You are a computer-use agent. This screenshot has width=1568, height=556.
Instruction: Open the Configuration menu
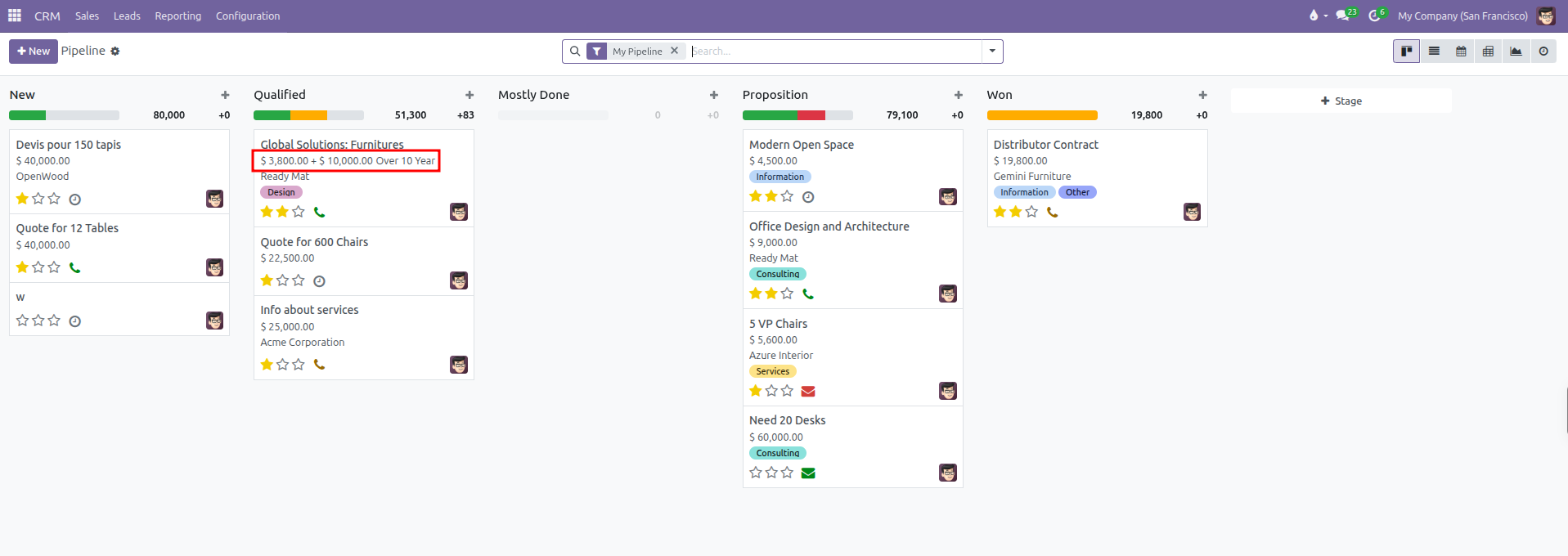click(248, 16)
